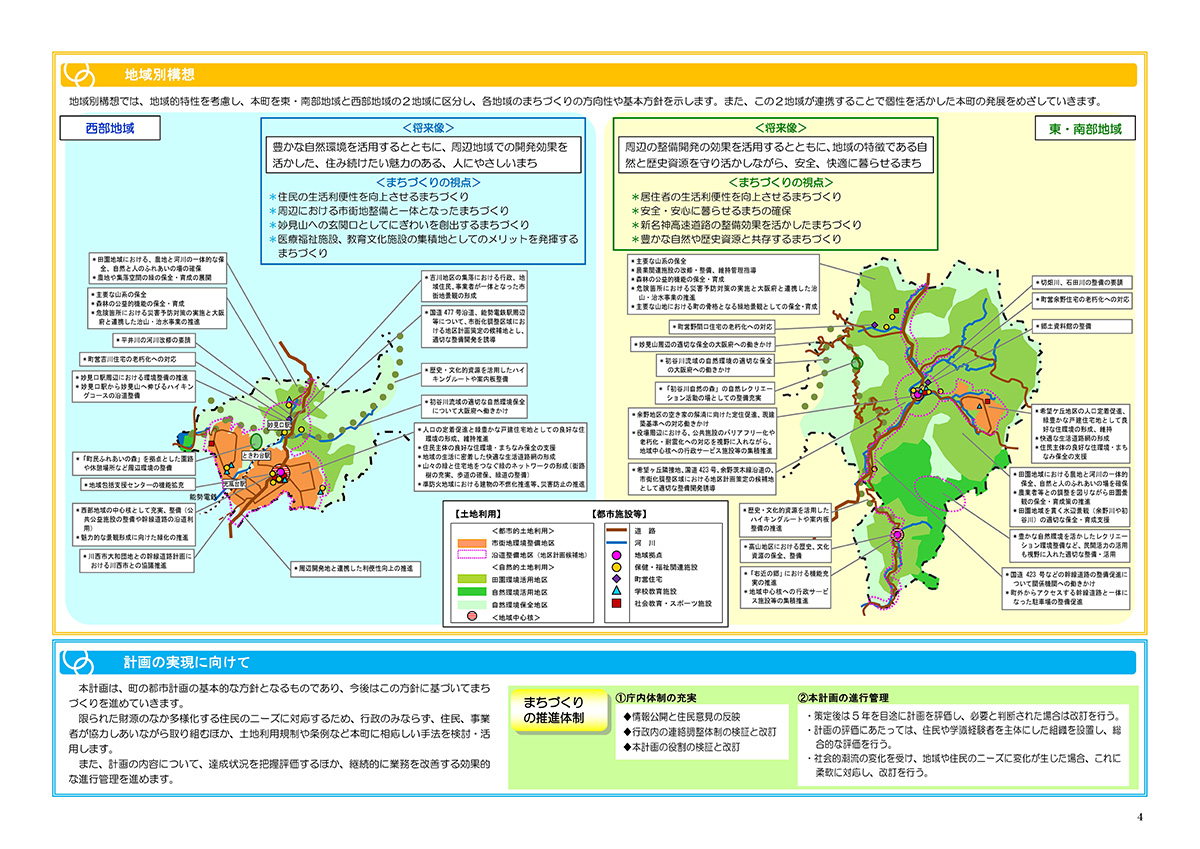Click the 「町民ふれあいの森」 callout box
This screenshot has width=1200, height=849.
[136, 464]
